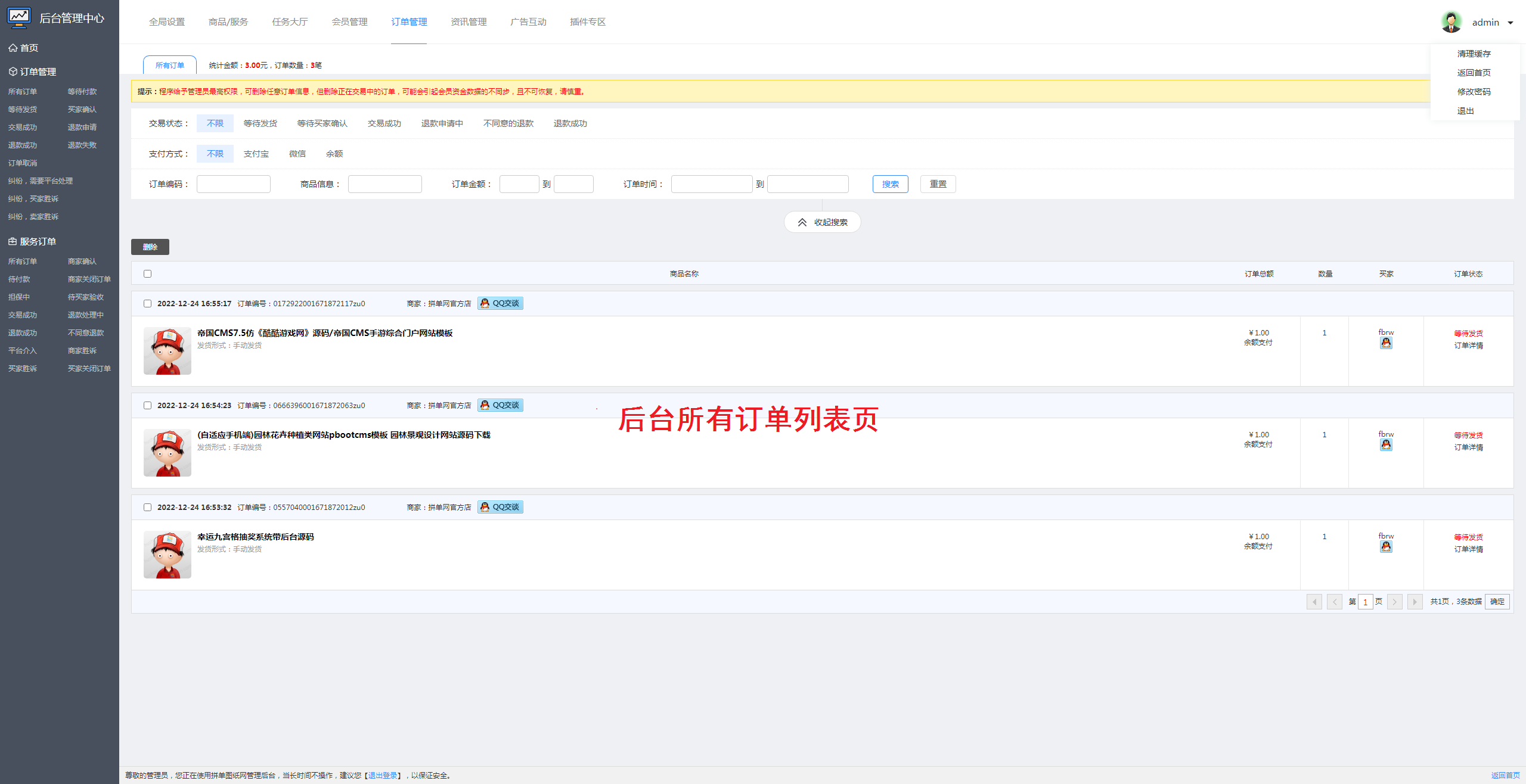Screen dimensions: 1526x784
Task: Focus the 商品信息 input field
Action: click(385, 184)
